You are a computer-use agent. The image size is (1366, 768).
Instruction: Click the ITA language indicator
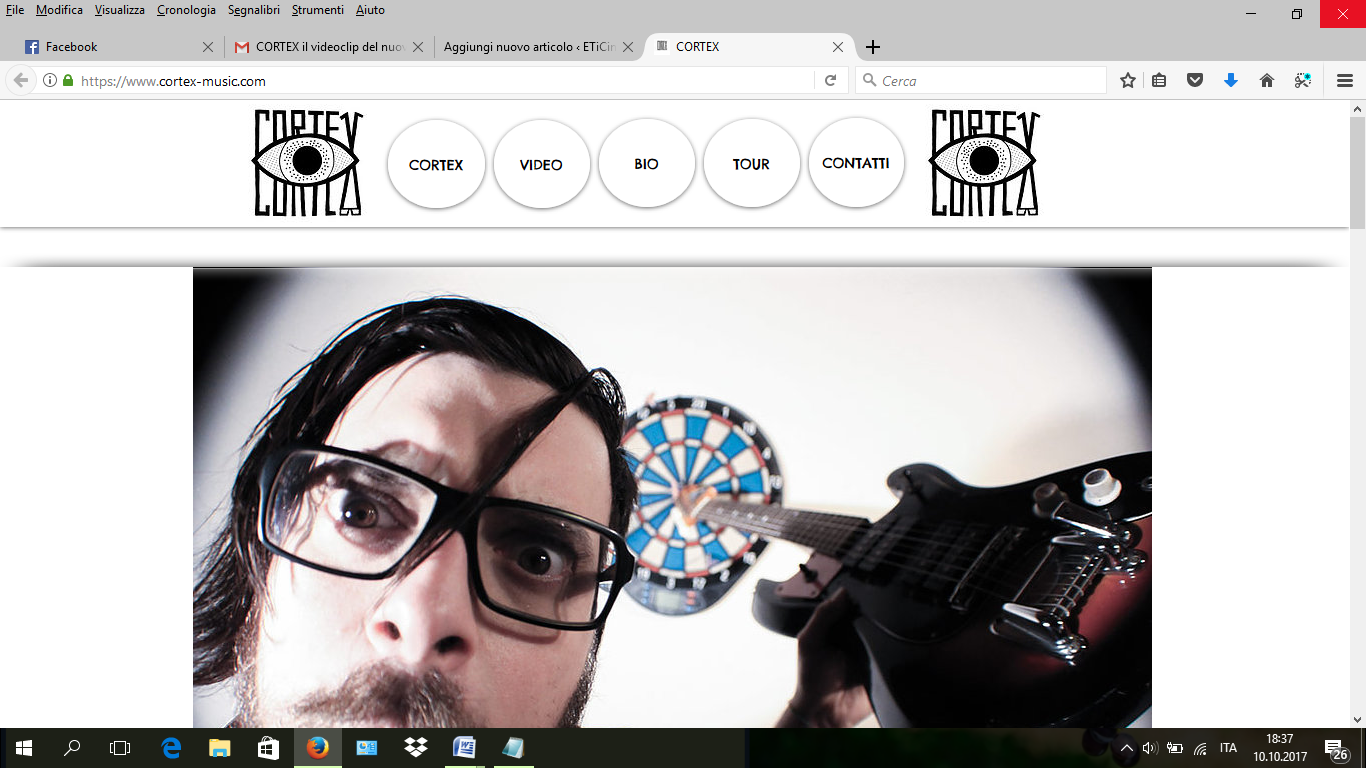click(1228, 748)
